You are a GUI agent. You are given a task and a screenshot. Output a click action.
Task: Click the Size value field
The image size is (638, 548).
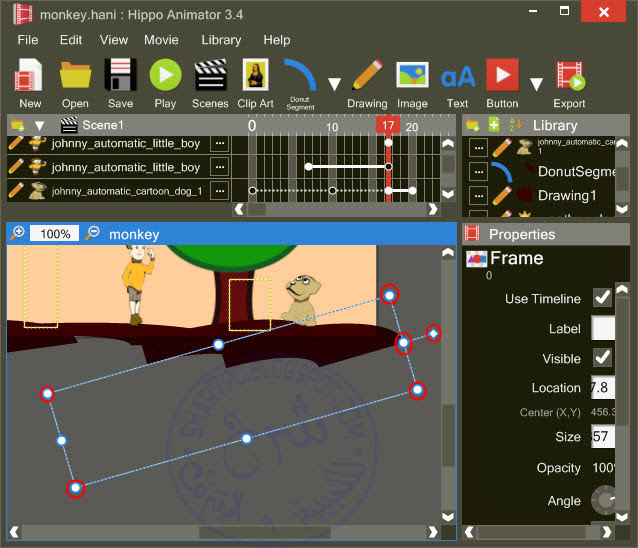click(x=603, y=437)
